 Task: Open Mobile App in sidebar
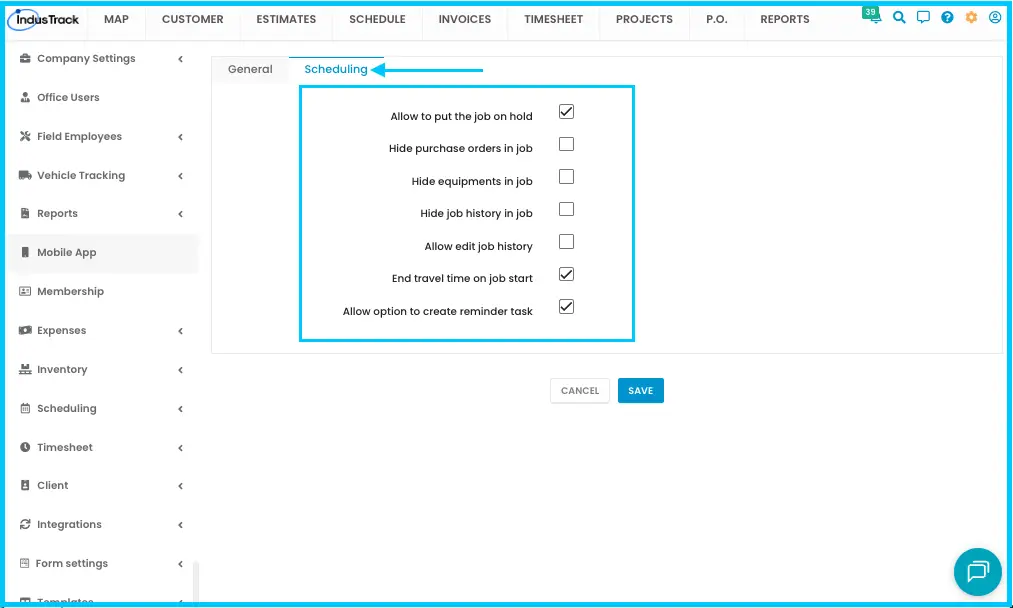67,252
